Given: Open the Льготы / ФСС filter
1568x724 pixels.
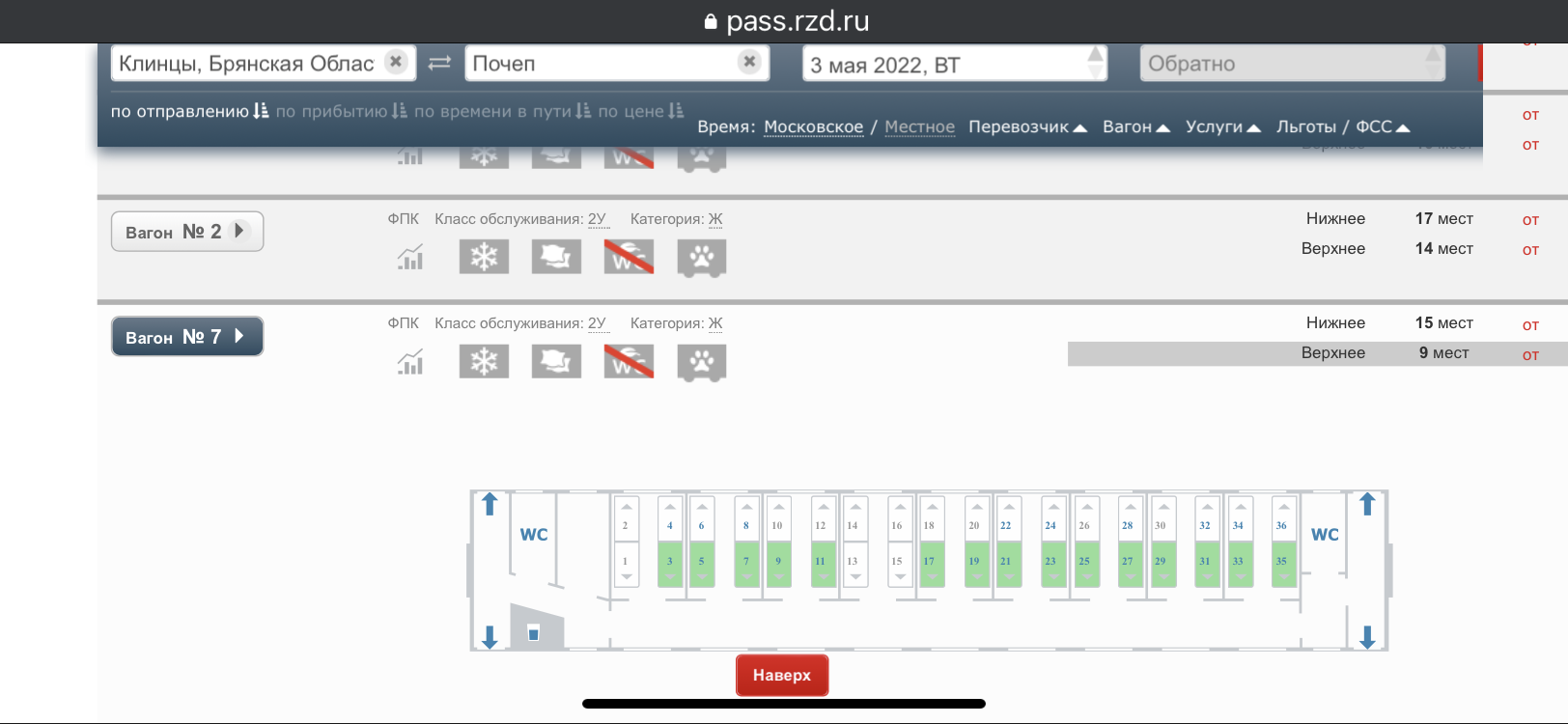Looking at the screenshot, I should tap(1342, 127).
